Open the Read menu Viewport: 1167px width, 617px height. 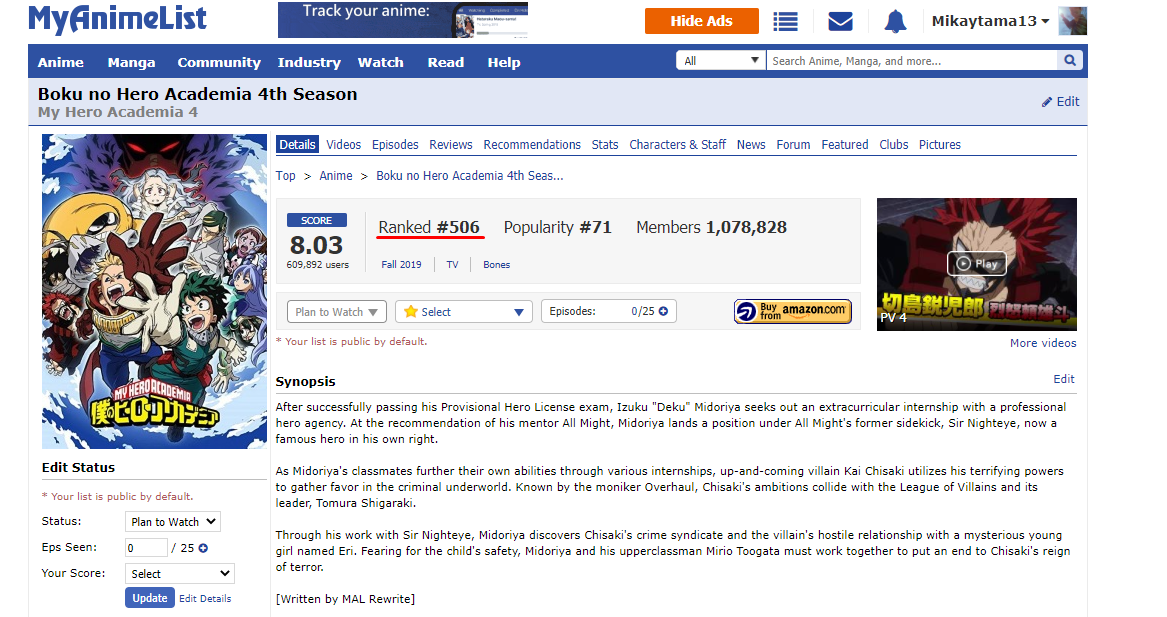446,63
